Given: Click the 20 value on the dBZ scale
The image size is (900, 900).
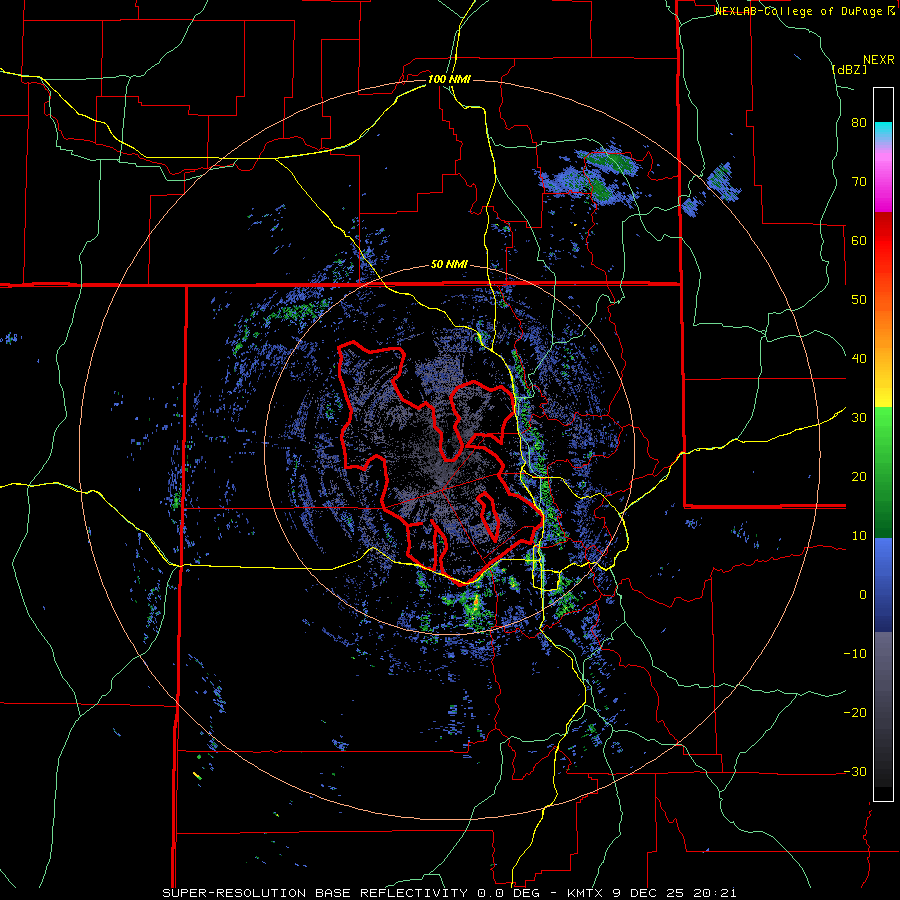Looking at the screenshot, I should [x=859, y=477].
